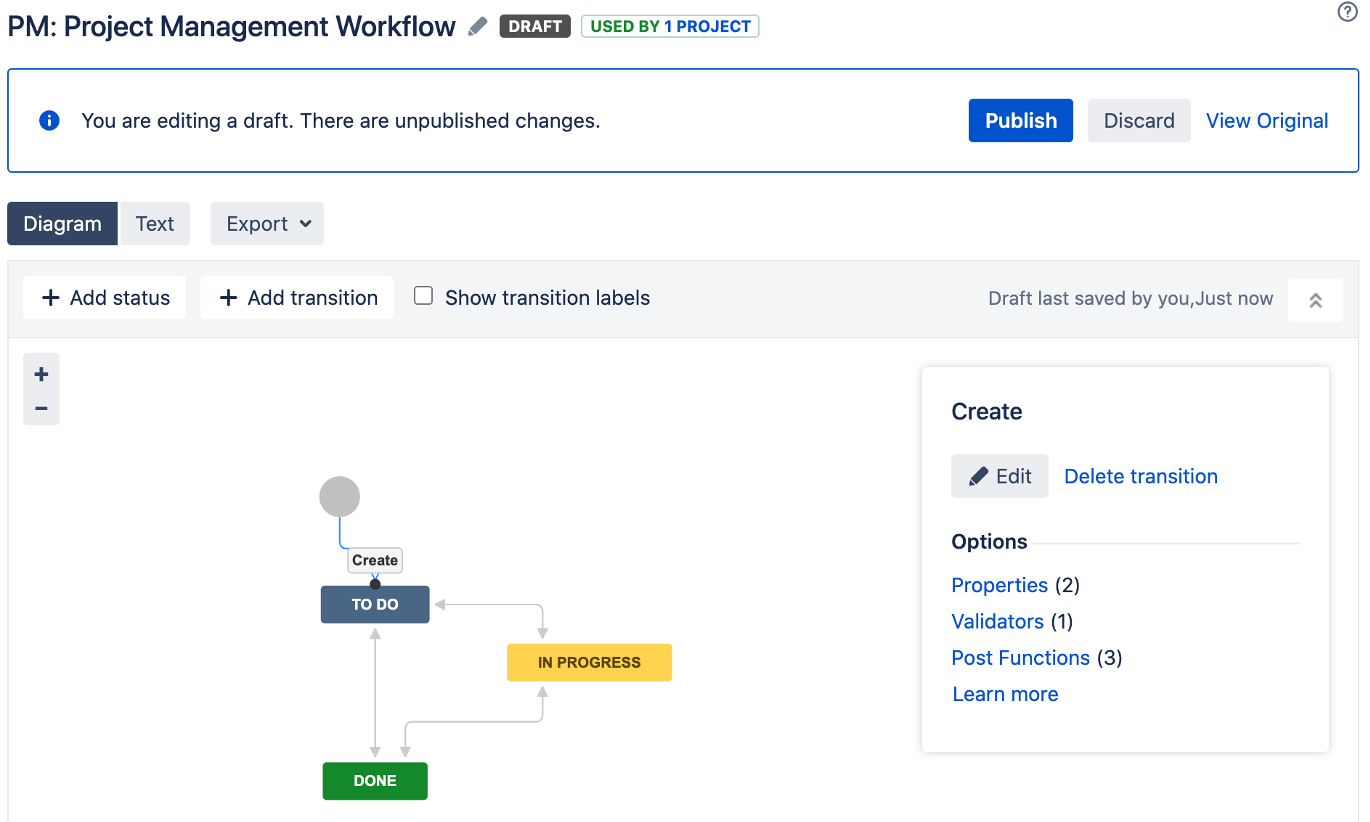Click the pencil icon to rename the workflow
The image size is (1370, 822).
477,26
